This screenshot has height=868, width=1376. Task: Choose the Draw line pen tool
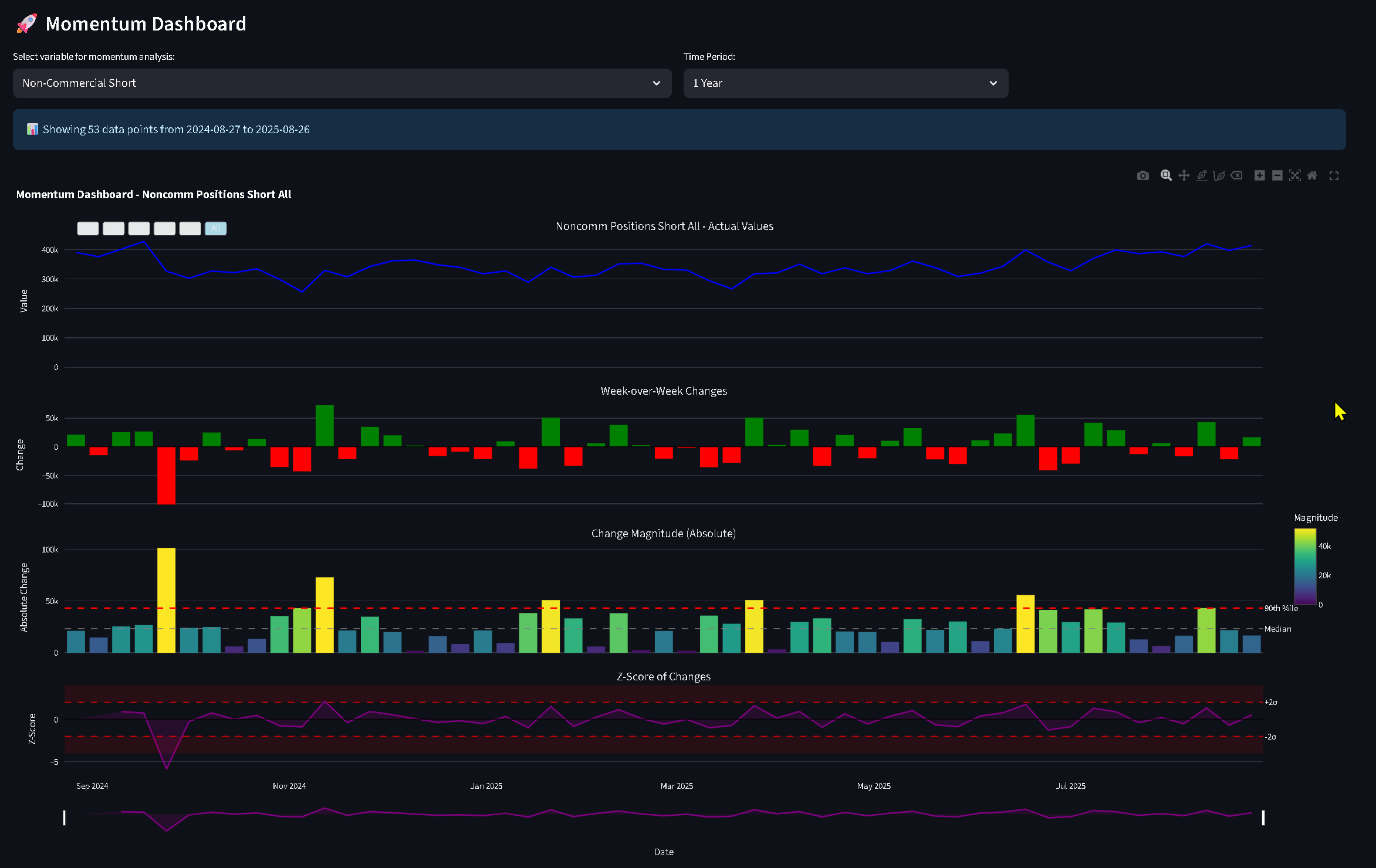tap(1201, 175)
